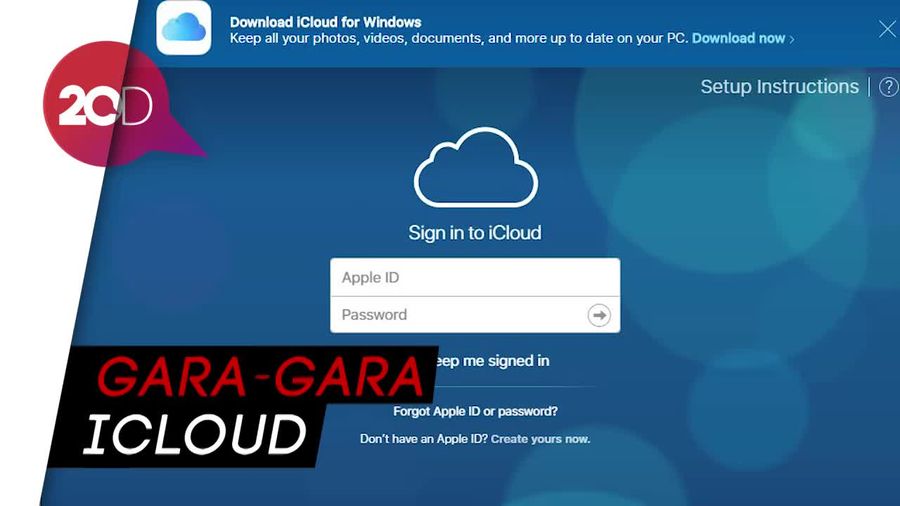Close the Download iCloud for Windows banner

pyautogui.click(x=887, y=29)
